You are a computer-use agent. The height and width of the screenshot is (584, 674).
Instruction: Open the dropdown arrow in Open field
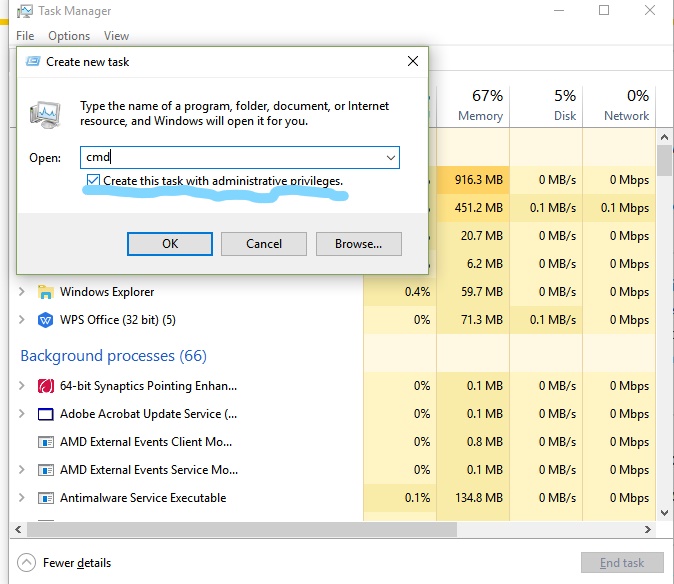(x=390, y=158)
